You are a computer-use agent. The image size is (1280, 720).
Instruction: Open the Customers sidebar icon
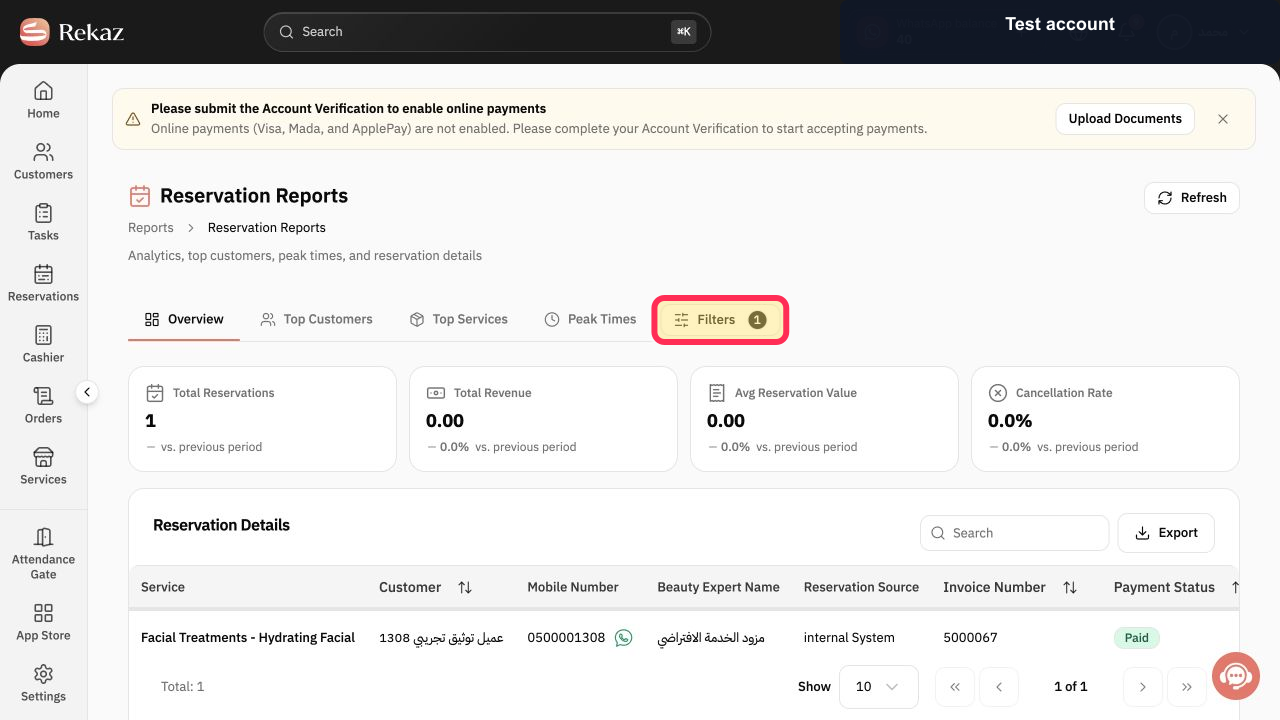click(43, 153)
